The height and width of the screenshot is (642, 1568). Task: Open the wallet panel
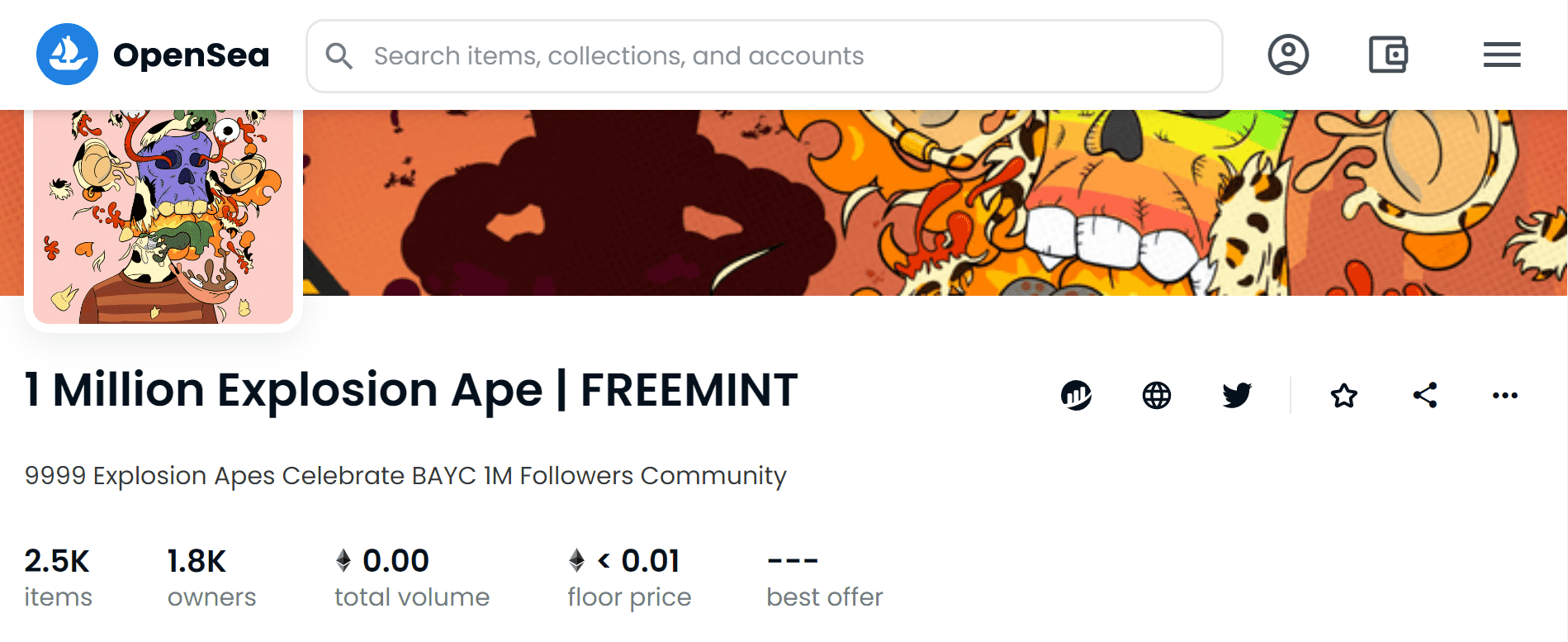pyautogui.click(x=1388, y=55)
